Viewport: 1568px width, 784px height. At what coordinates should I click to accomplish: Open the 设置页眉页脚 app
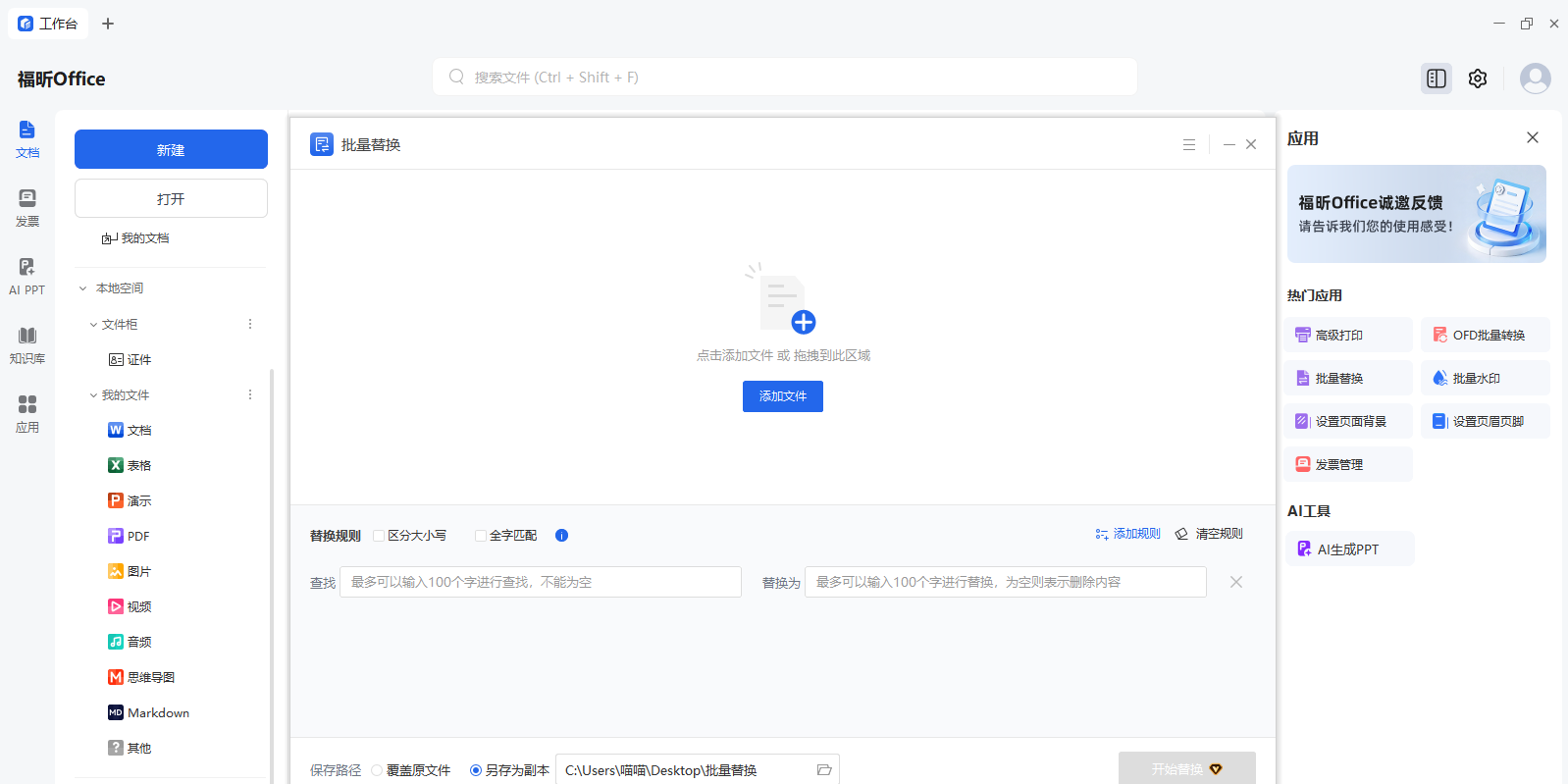point(1486,421)
